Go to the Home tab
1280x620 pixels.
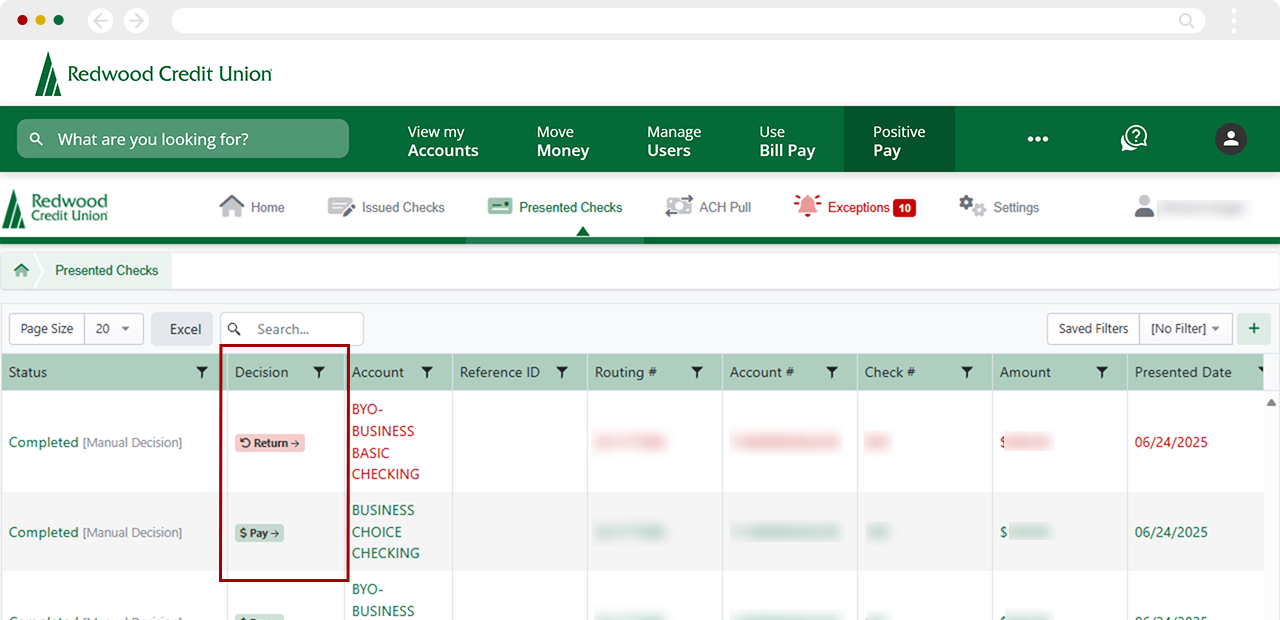[x=252, y=207]
